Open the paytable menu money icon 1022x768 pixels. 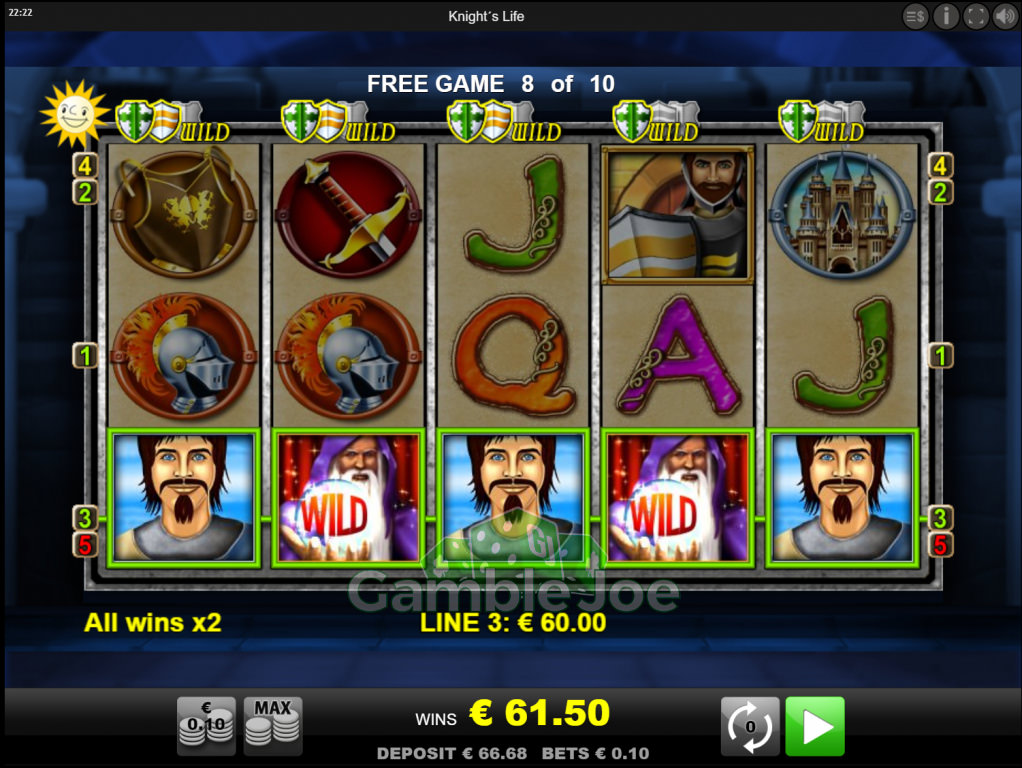click(x=915, y=16)
